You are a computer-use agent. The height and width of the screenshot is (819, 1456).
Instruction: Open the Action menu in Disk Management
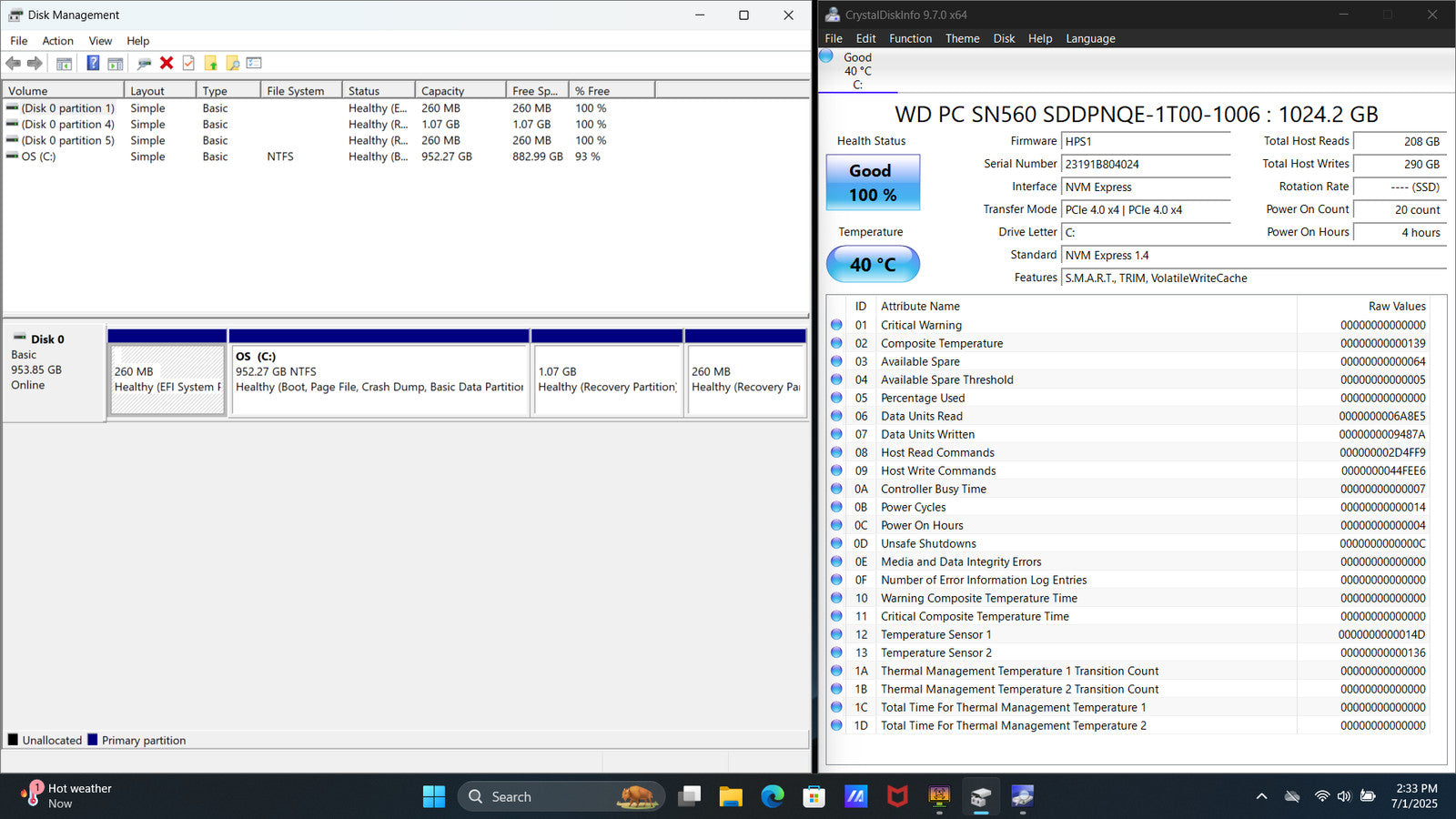point(57,41)
